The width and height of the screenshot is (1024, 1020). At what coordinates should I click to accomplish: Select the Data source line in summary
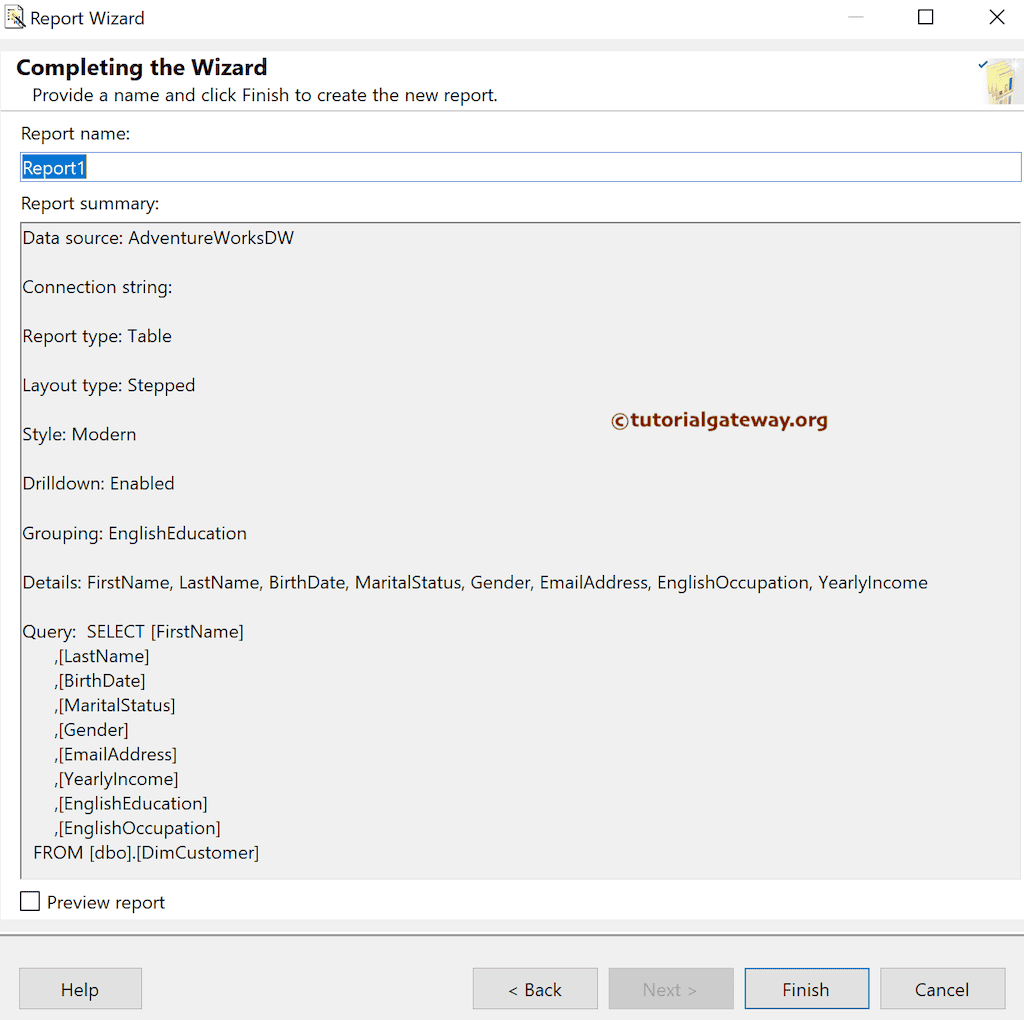pos(158,238)
